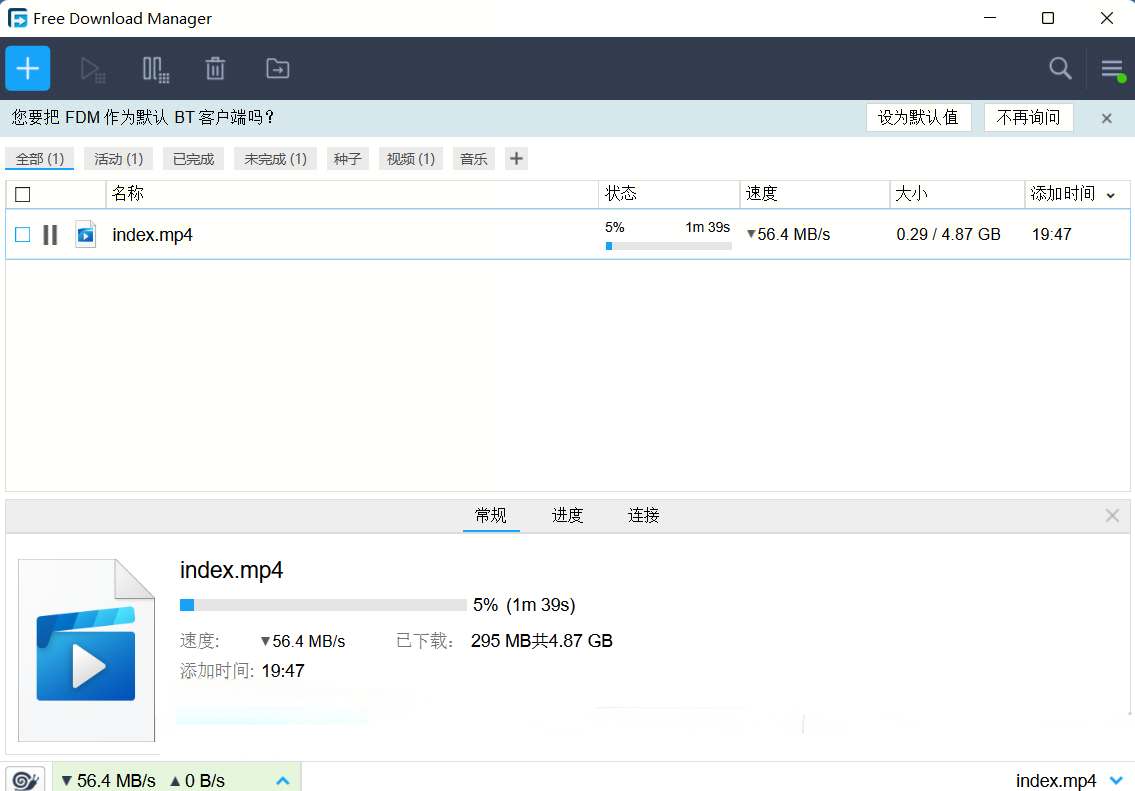Tick the index.mp4 row checkbox
Image resolution: width=1135 pixels, height=791 pixels.
click(x=22, y=234)
